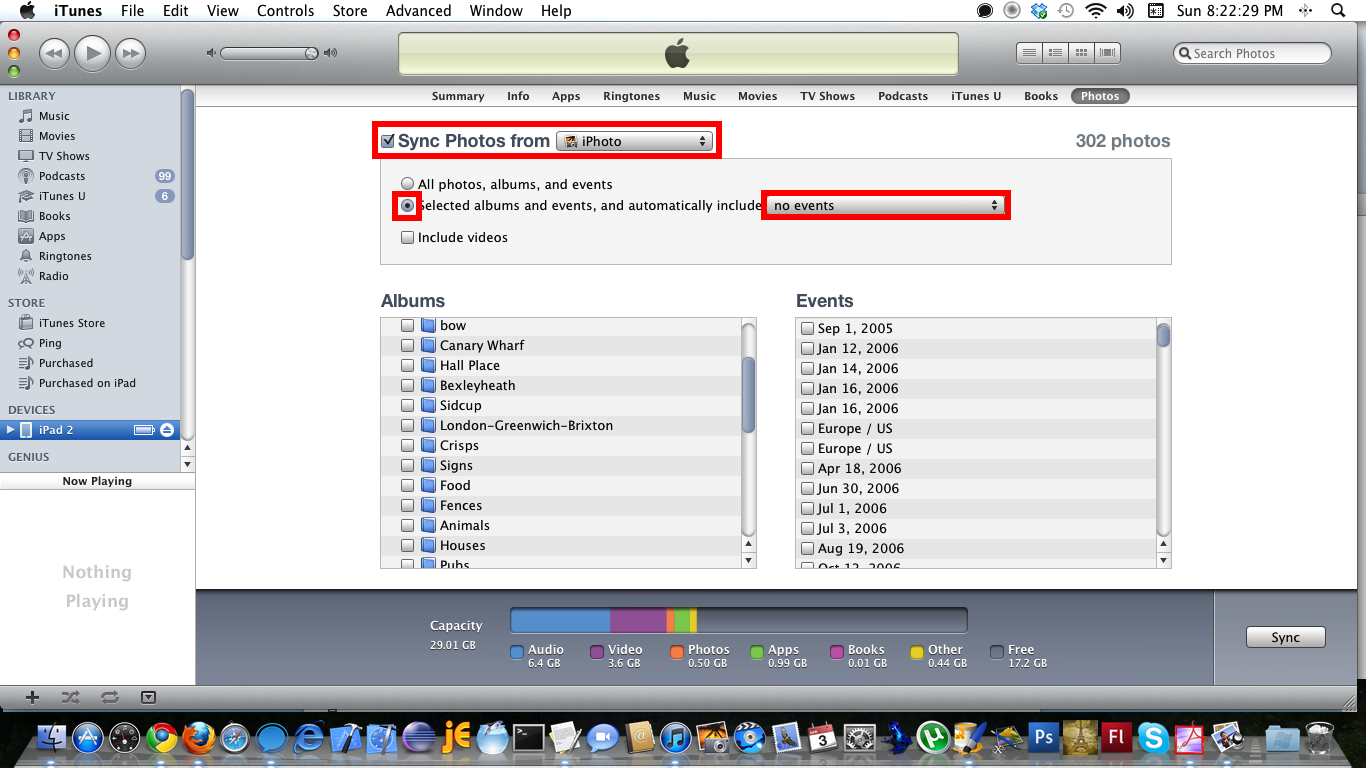Open the 'no events' dropdown
The height and width of the screenshot is (768, 1366).
pyautogui.click(x=885, y=205)
